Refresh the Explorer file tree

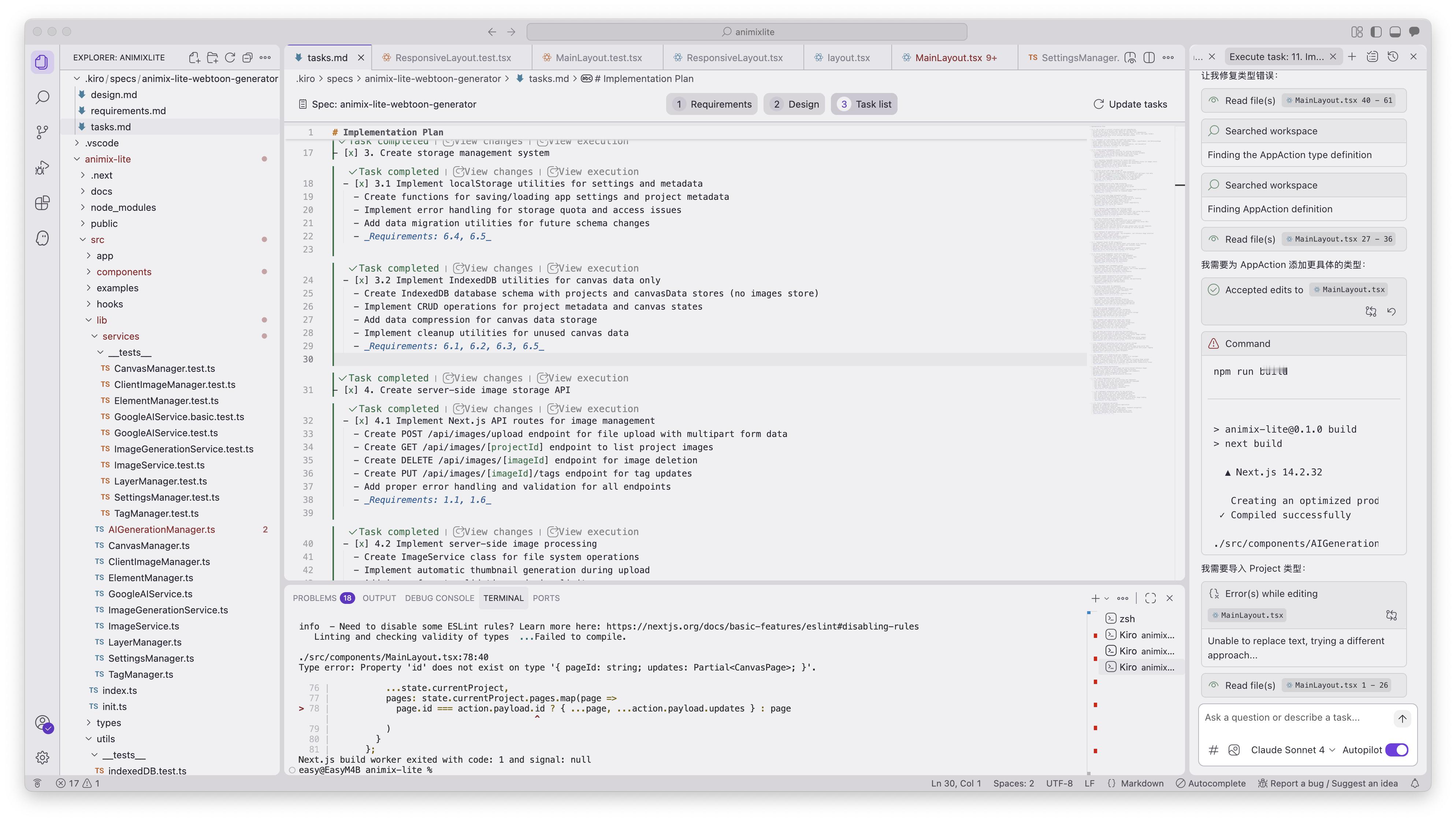[x=230, y=57]
